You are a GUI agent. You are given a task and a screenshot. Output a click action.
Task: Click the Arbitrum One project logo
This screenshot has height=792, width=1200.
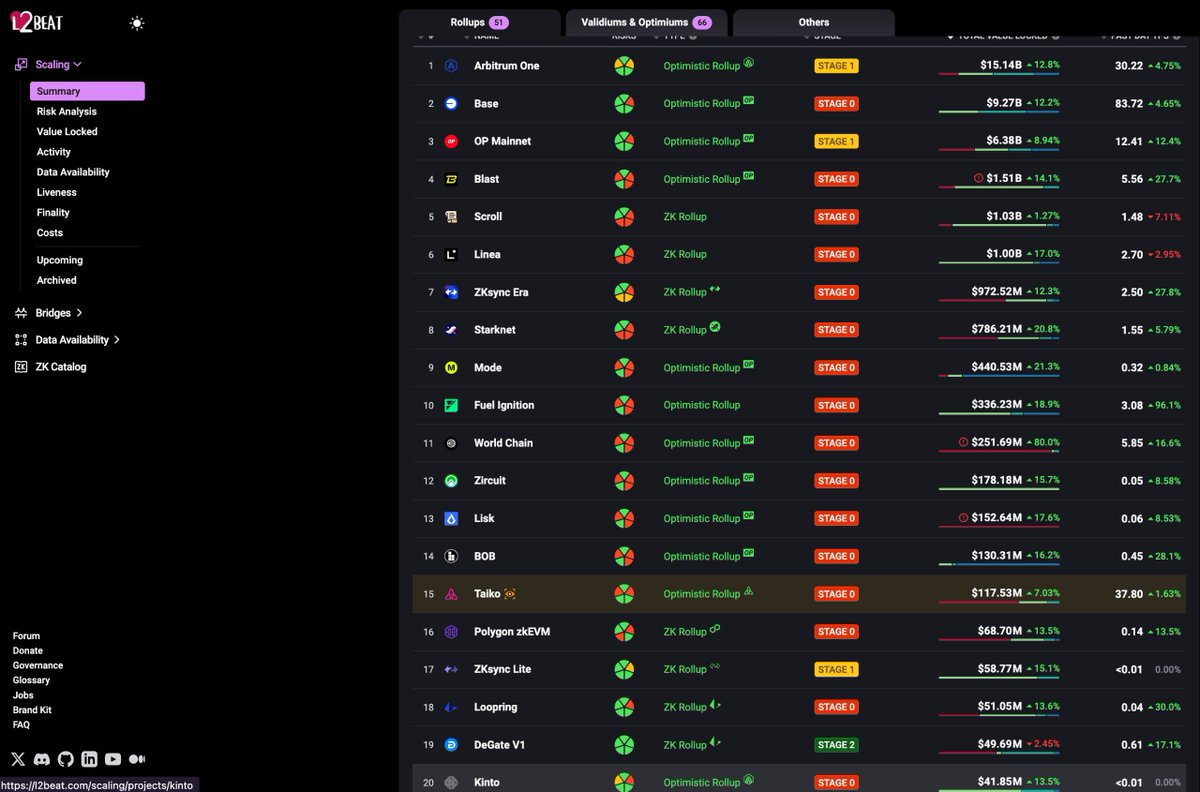coord(452,66)
